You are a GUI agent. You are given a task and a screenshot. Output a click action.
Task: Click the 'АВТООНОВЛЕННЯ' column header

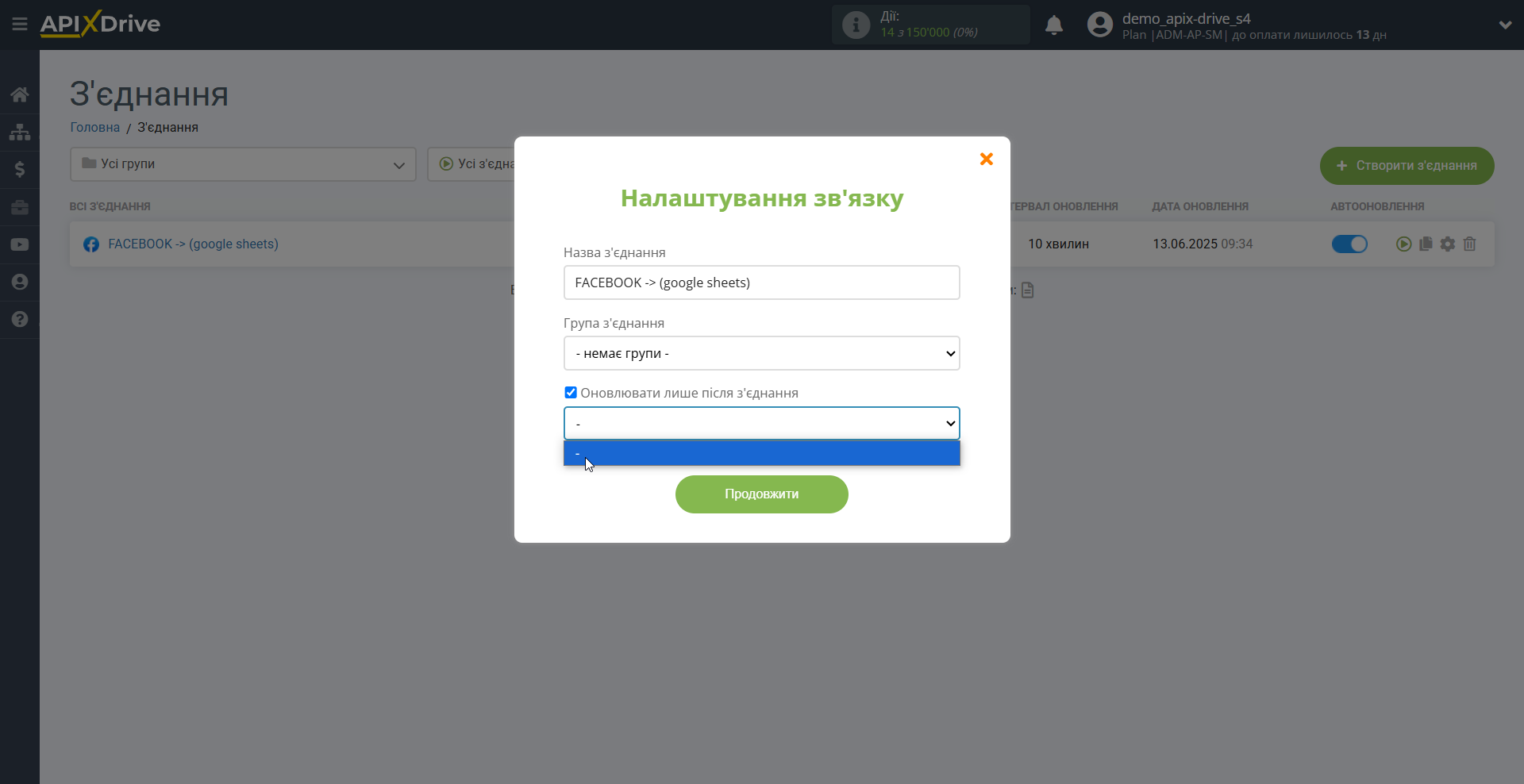[1377, 206]
